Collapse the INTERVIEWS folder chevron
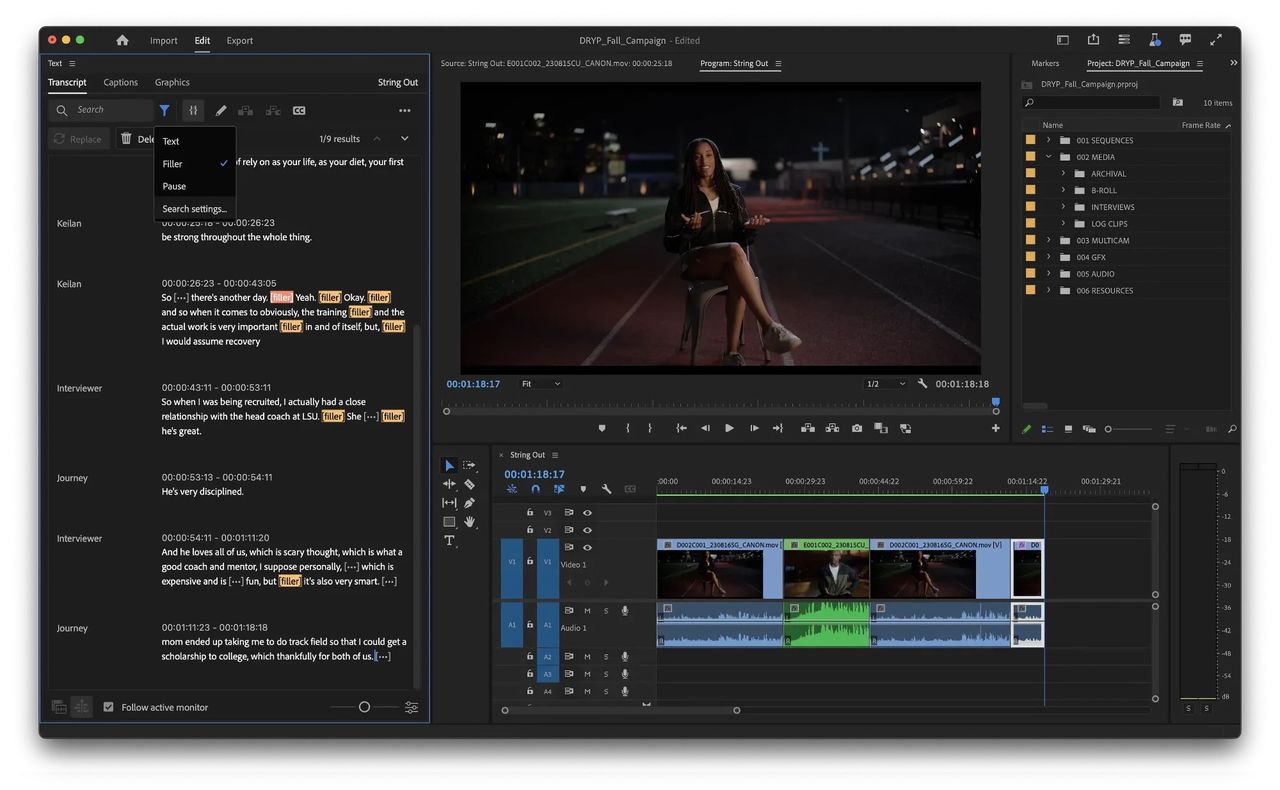Screen dimensions: 1280x790 point(1063,206)
